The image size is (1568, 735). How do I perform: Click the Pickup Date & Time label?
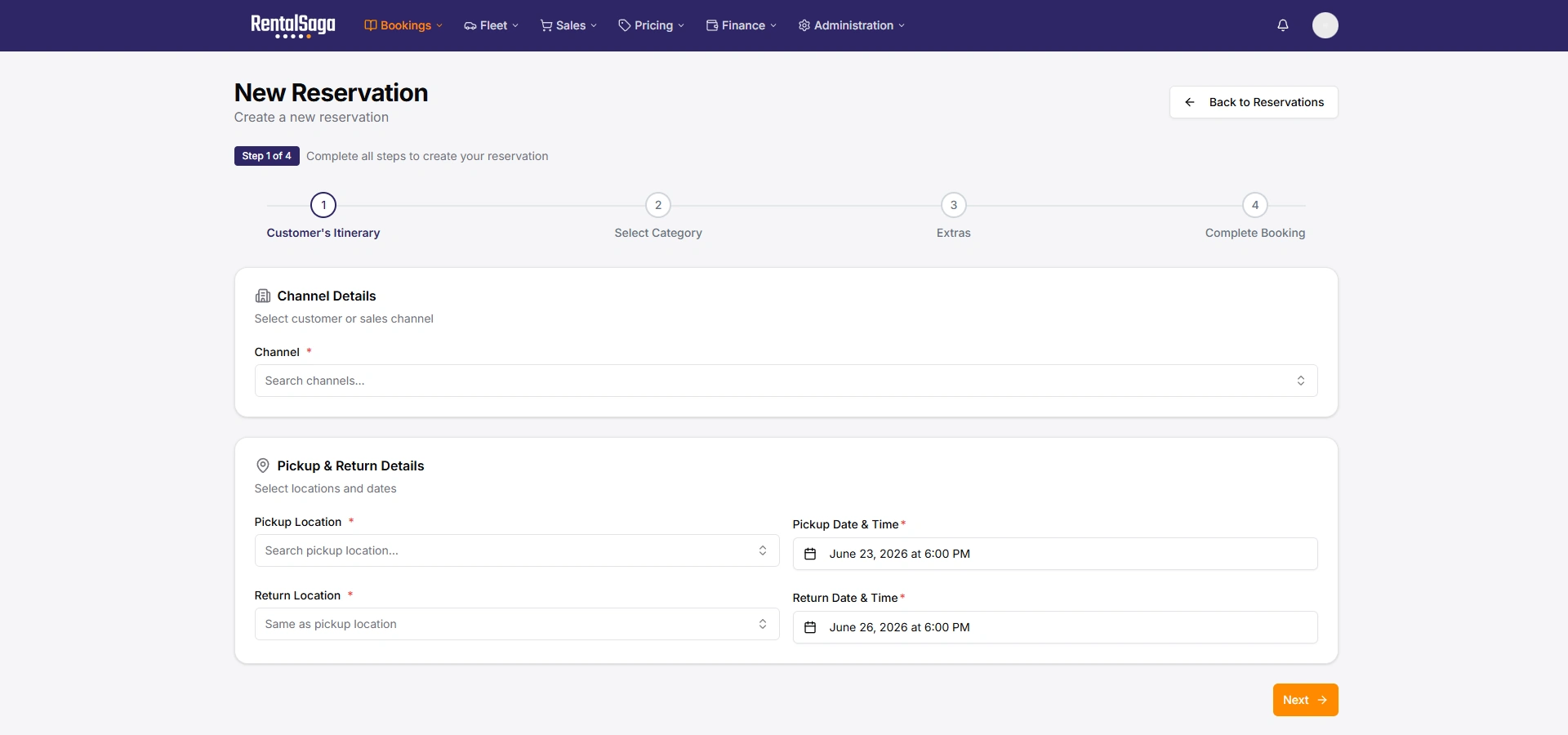[x=845, y=524]
